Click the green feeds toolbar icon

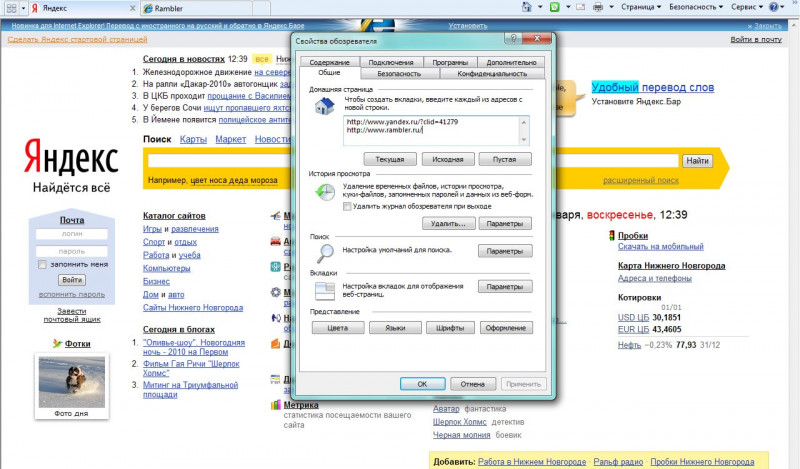555,7
